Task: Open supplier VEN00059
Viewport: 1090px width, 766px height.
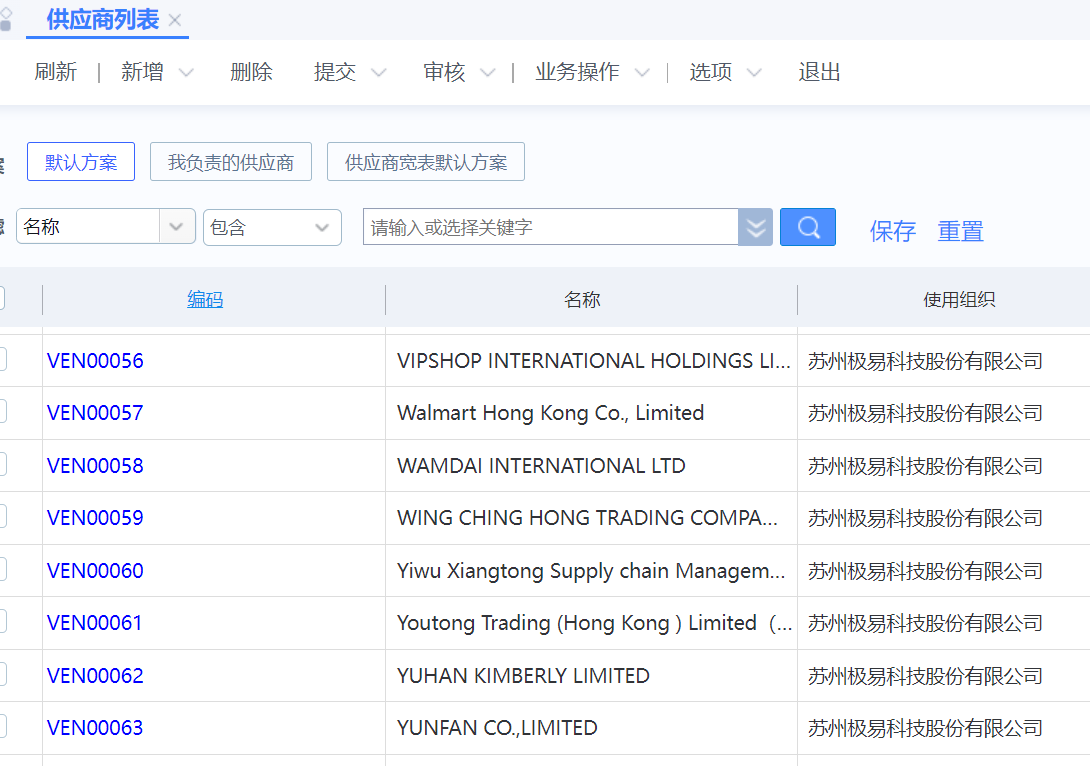Action: pyautogui.click(x=95, y=518)
